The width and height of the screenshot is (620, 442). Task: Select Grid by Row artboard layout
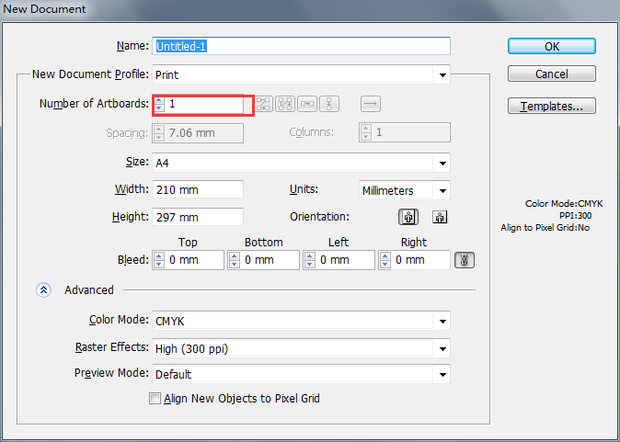tap(264, 104)
